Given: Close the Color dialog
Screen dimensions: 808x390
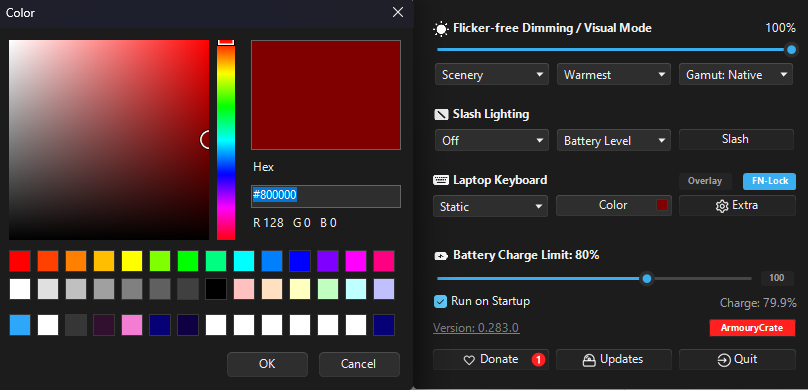Looking at the screenshot, I should 398,12.
